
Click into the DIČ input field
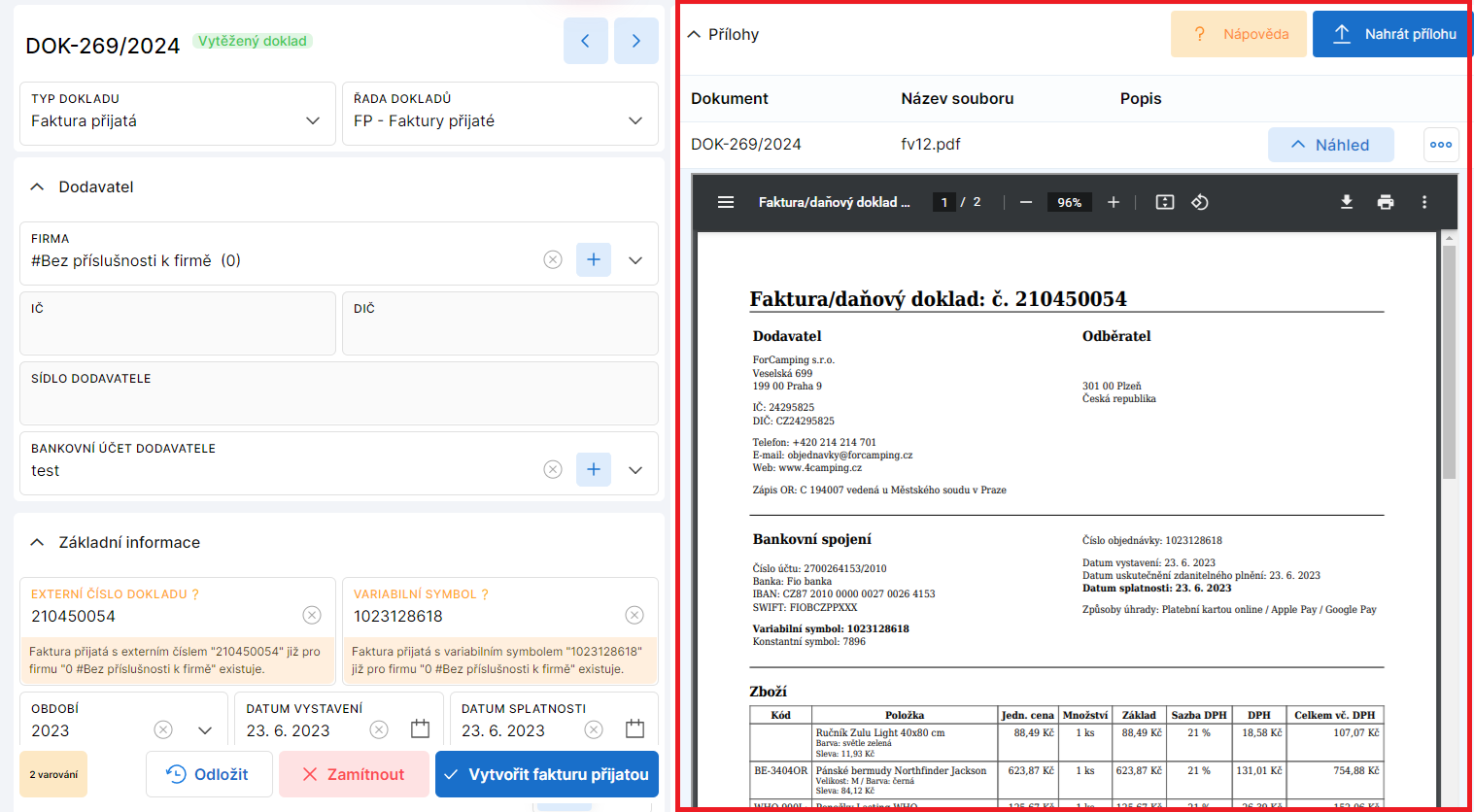coord(500,323)
